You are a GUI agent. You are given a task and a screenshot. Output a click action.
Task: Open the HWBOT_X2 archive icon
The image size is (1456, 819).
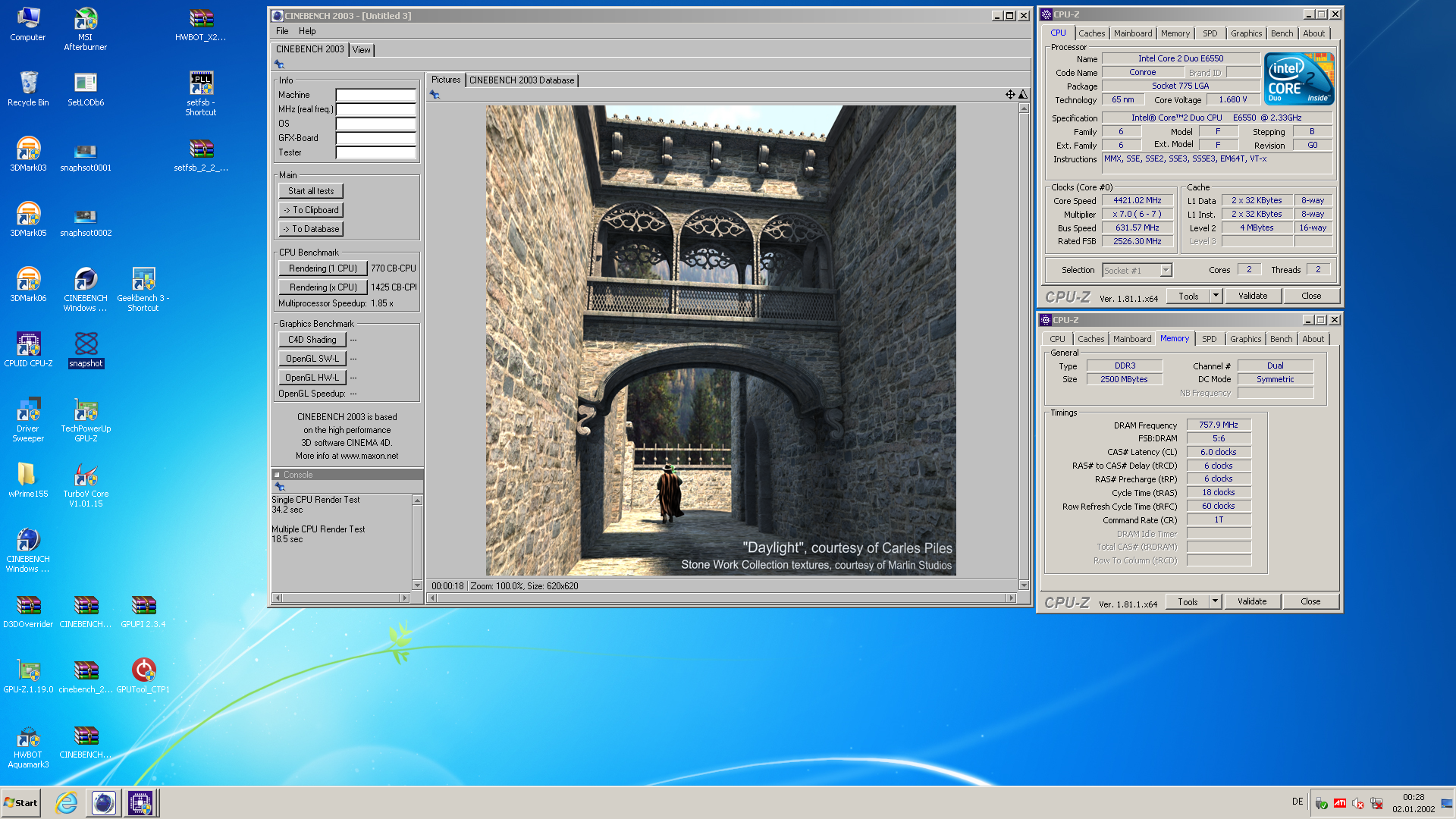click(x=201, y=24)
